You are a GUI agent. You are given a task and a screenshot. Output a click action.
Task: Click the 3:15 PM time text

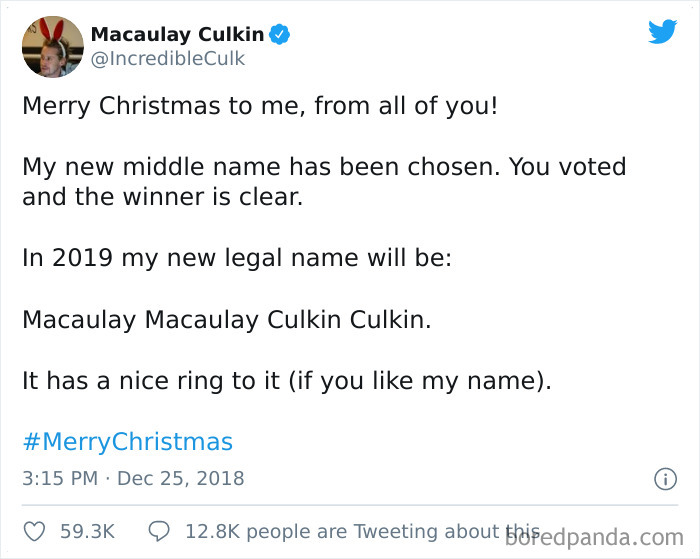[x=60, y=479]
